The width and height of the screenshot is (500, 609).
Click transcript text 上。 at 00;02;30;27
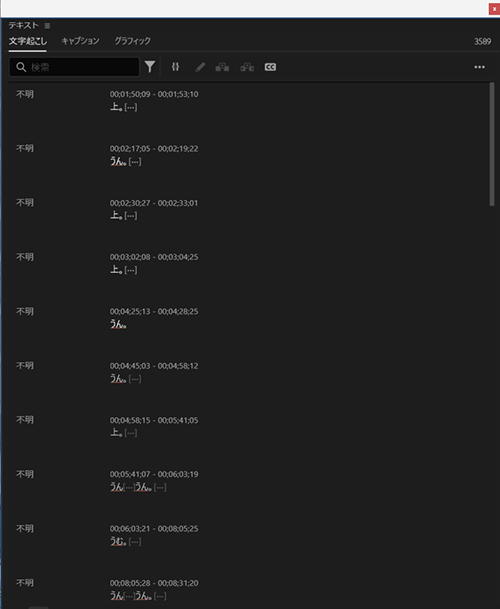(116, 216)
